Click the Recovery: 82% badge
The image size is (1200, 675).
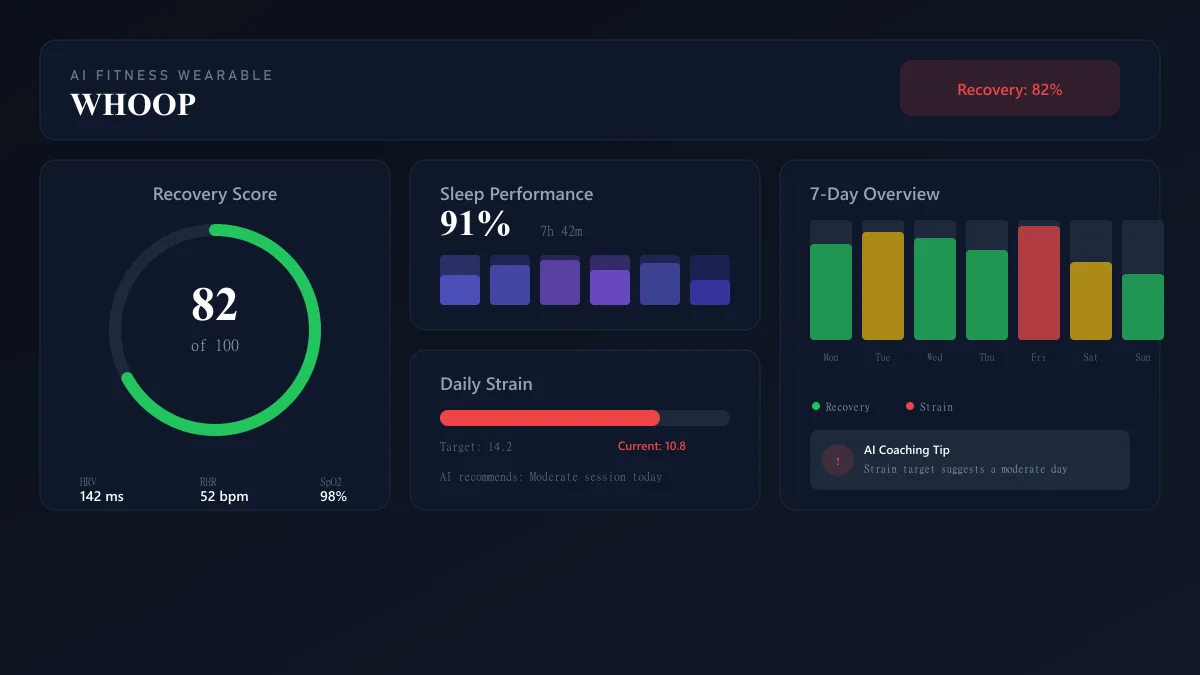[1010, 88]
